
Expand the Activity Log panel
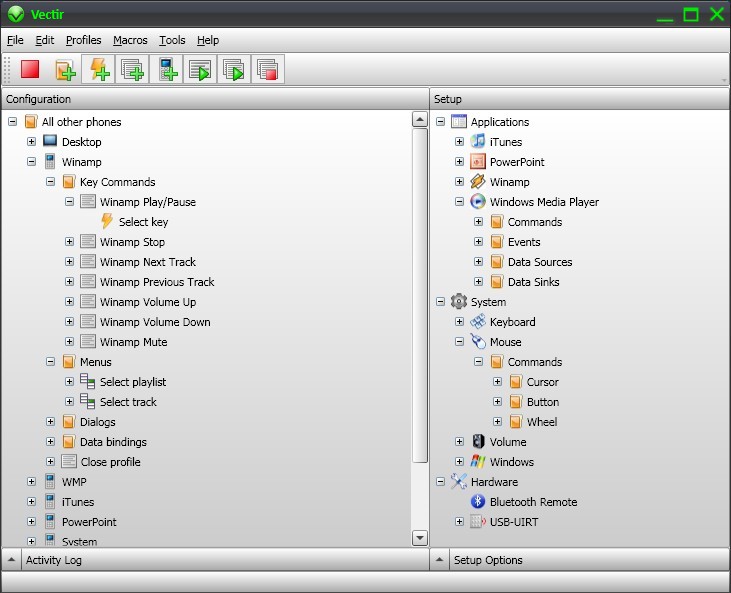tap(11, 560)
